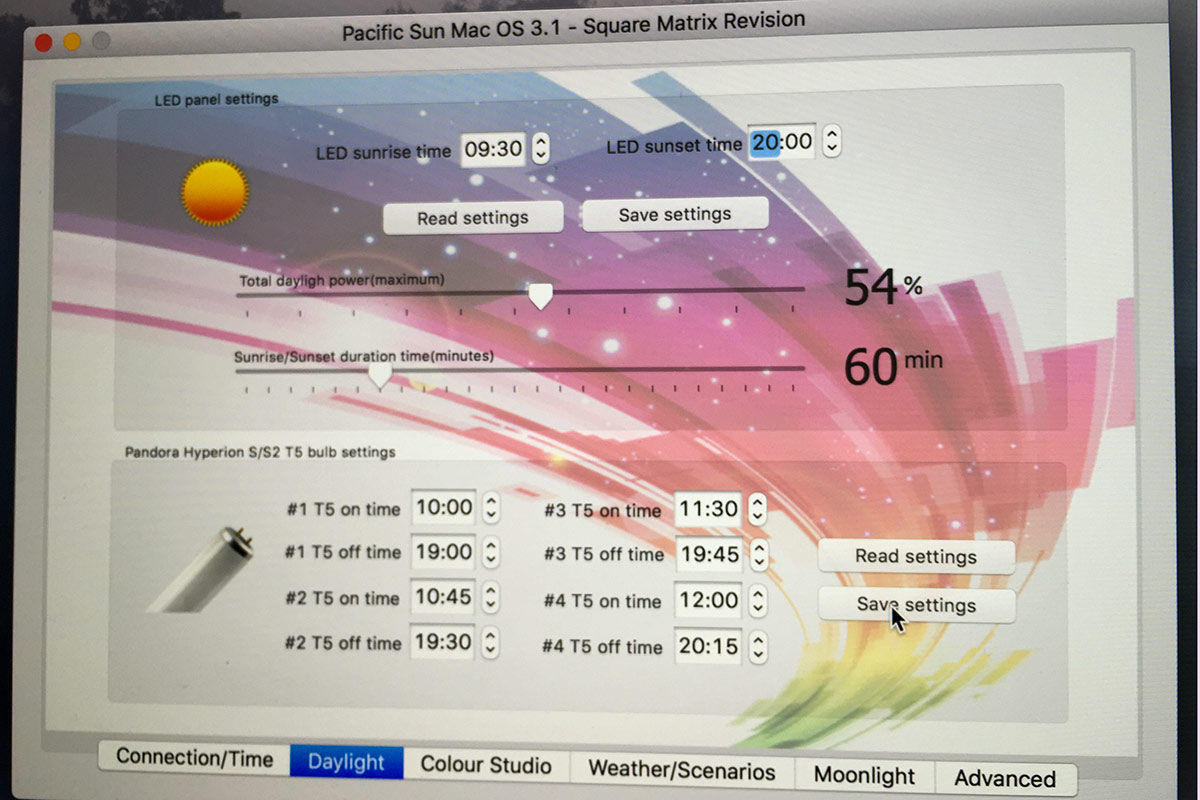The width and height of the screenshot is (1200, 800).
Task: Click Read settings for T5 bulb settings
Action: pyautogui.click(x=916, y=557)
